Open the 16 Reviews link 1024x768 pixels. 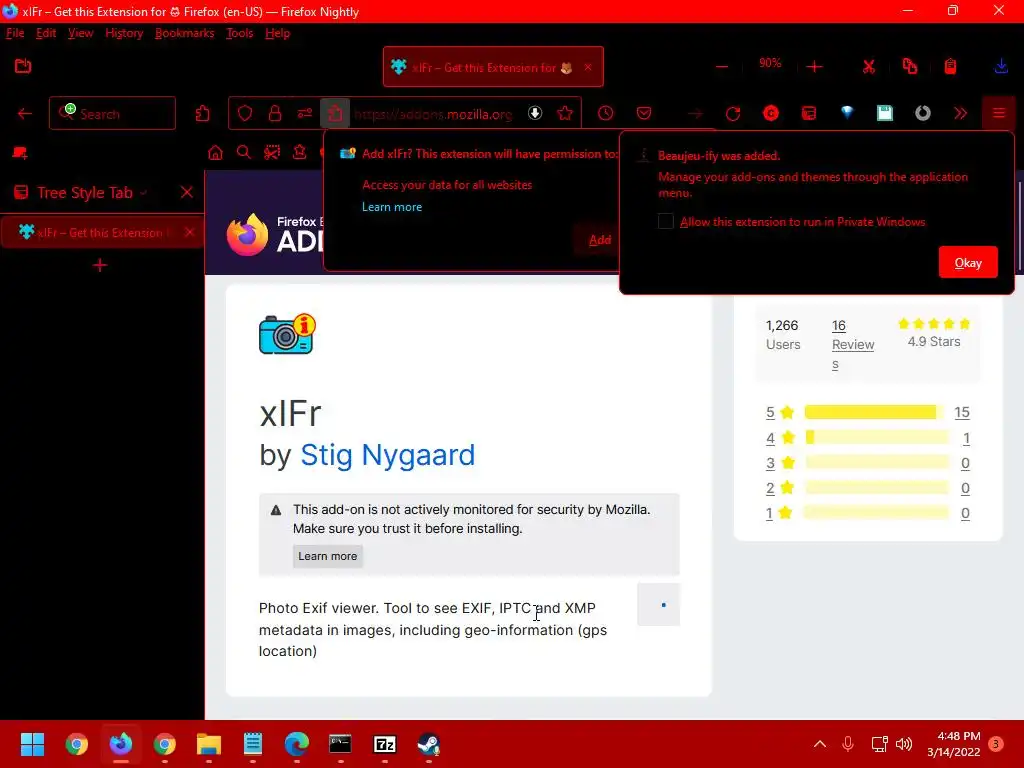(x=852, y=344)
